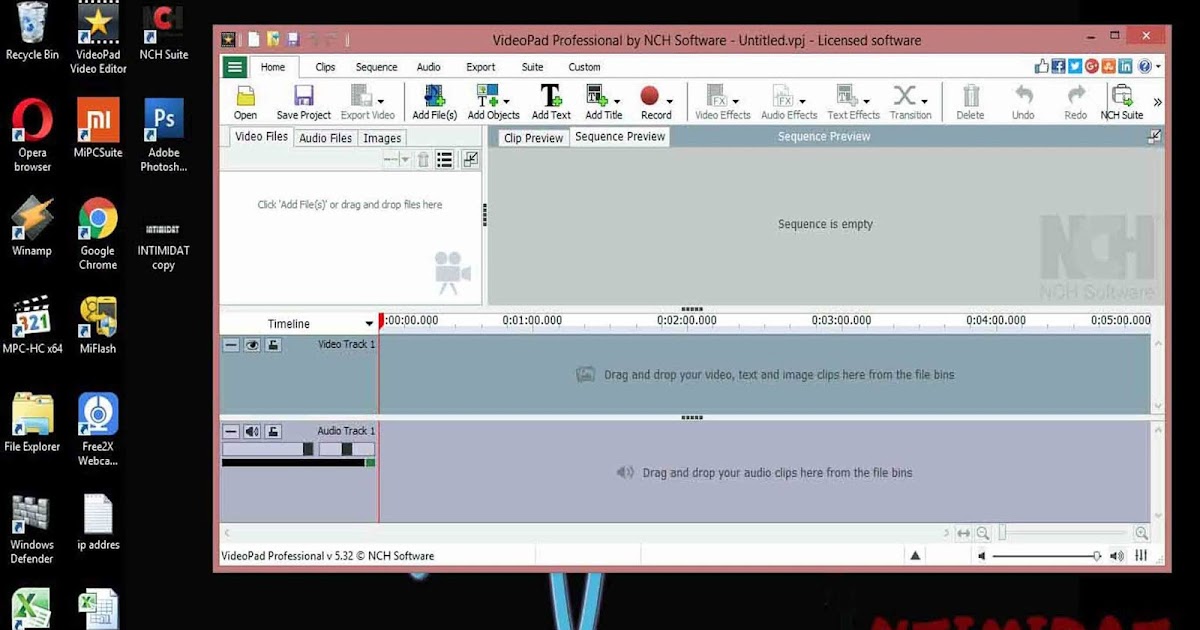This screenshot has height=630, width=1200.
Task: Click the blue help question mark icon
Action: [1144, 66]
